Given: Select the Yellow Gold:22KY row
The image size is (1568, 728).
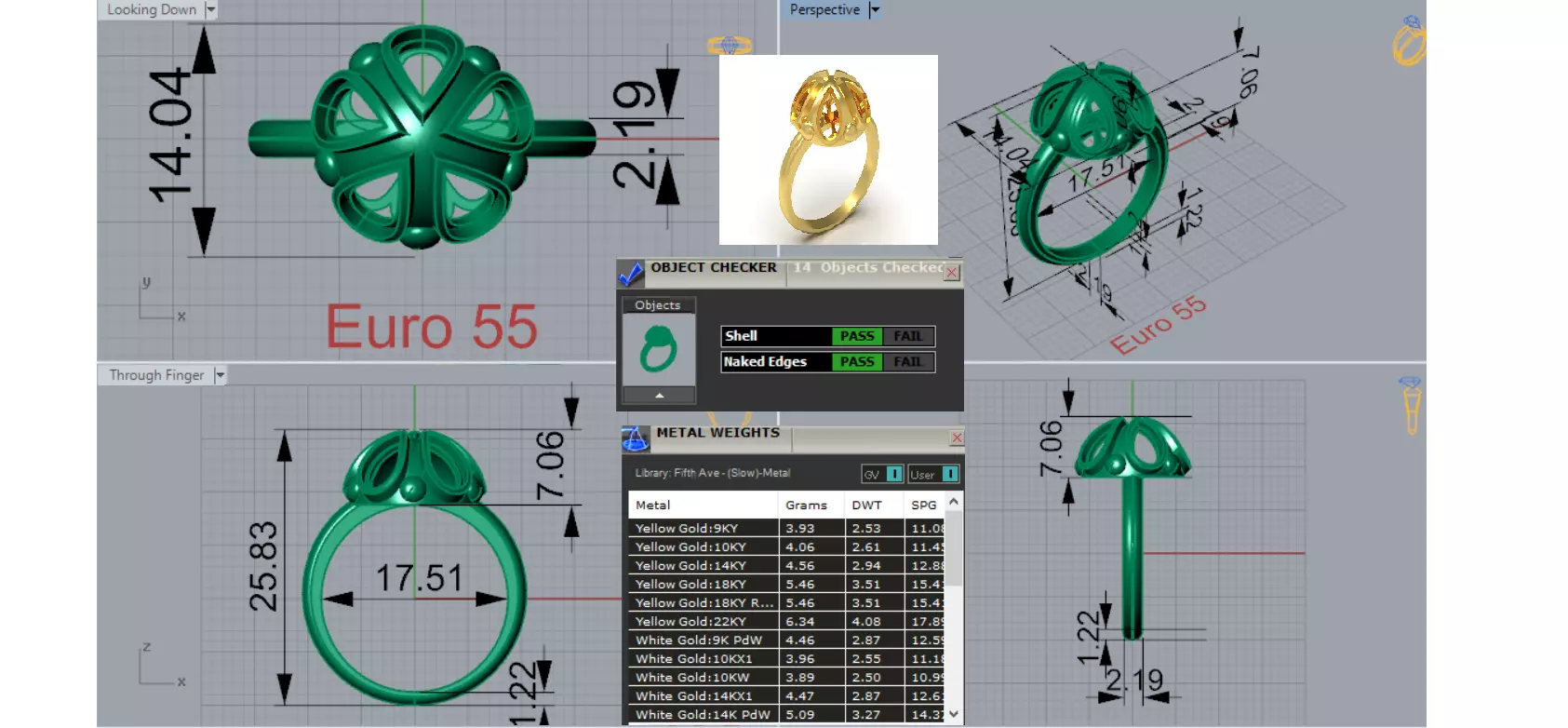Looking at the screenshot, I should point(787,621).
